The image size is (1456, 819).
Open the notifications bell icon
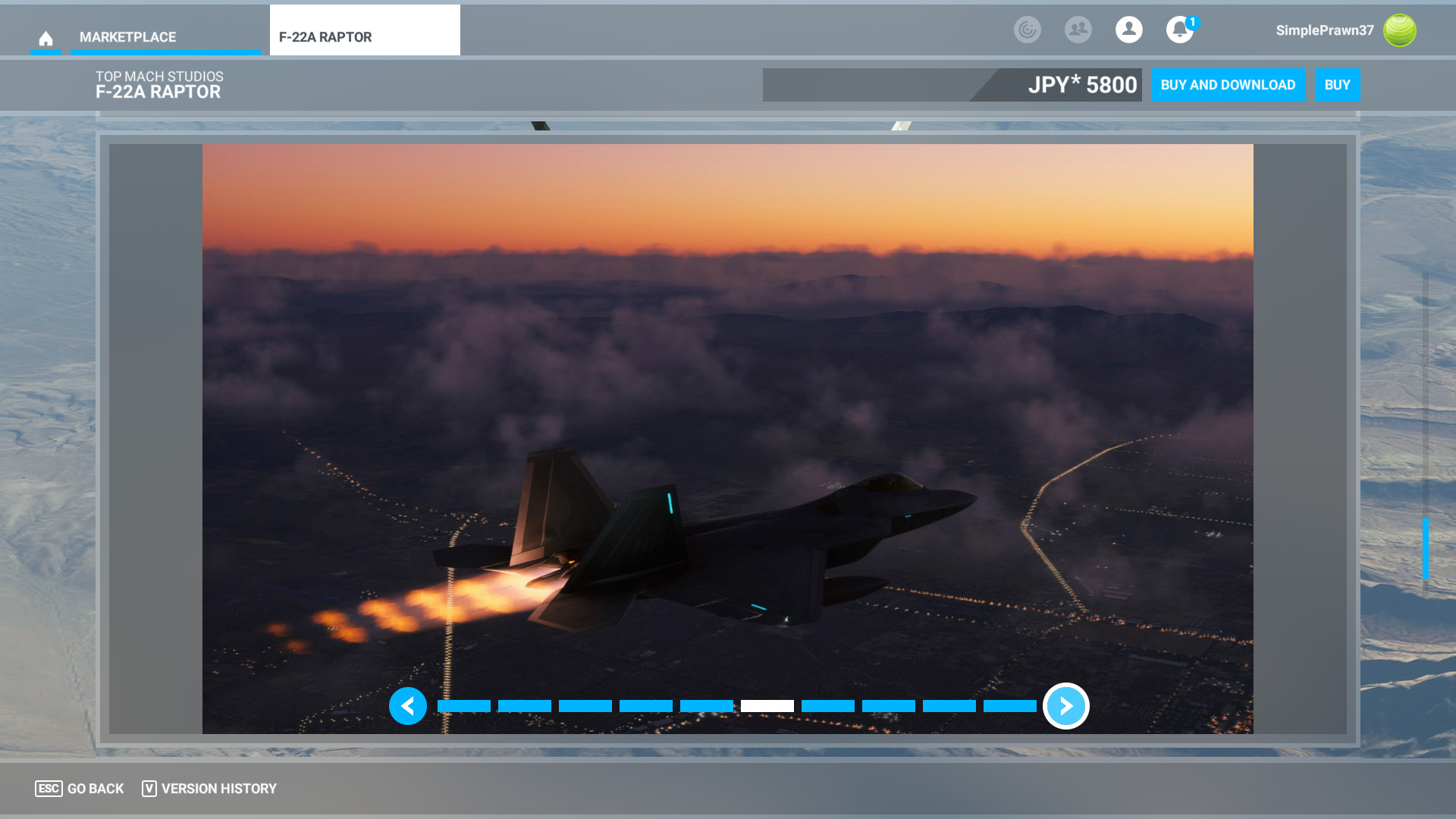(x=1179, y=30)
